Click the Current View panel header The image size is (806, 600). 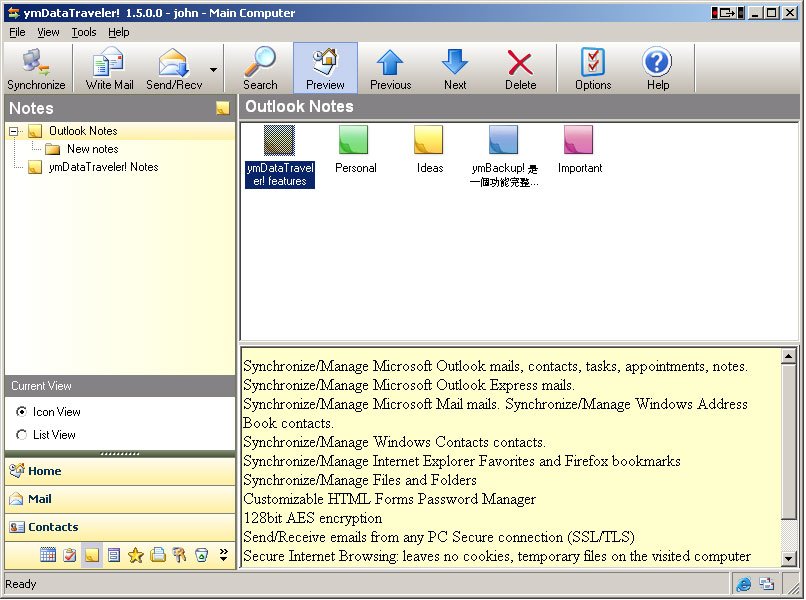(x=120, y=386)
